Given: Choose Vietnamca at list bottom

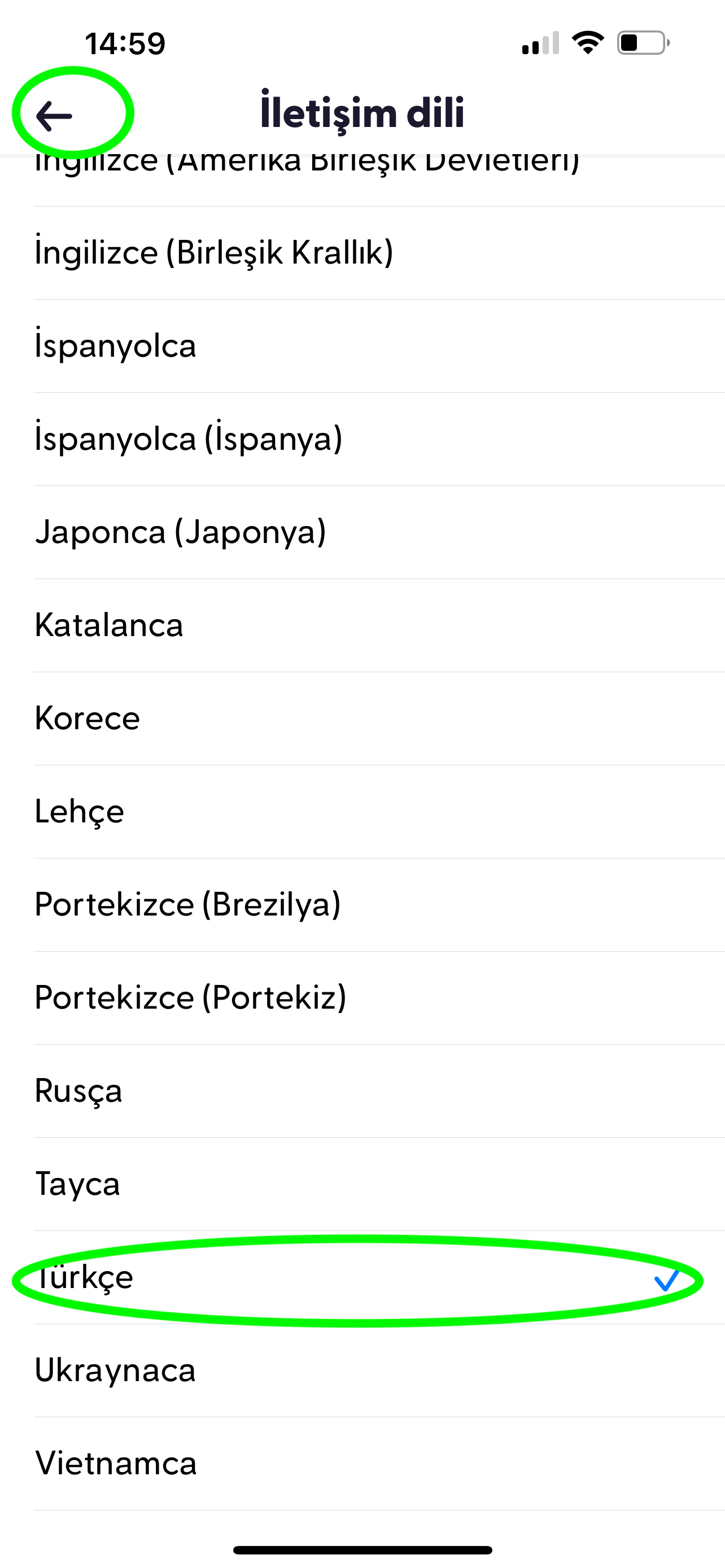Looking at the screenshot, I should click(116, 1464).
